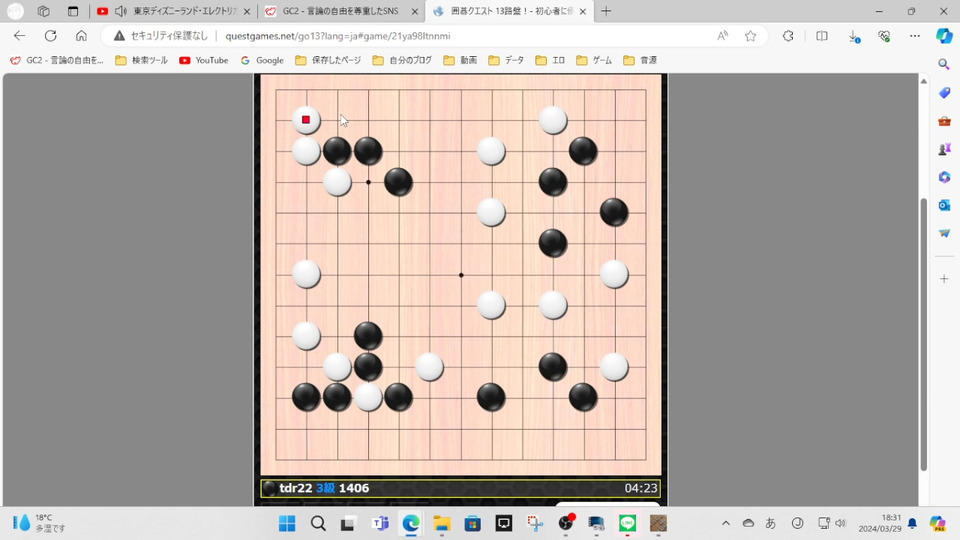Open LINE app from the taskbar
The width and height of the screenshot is (960, 540).
click(628, 523)
